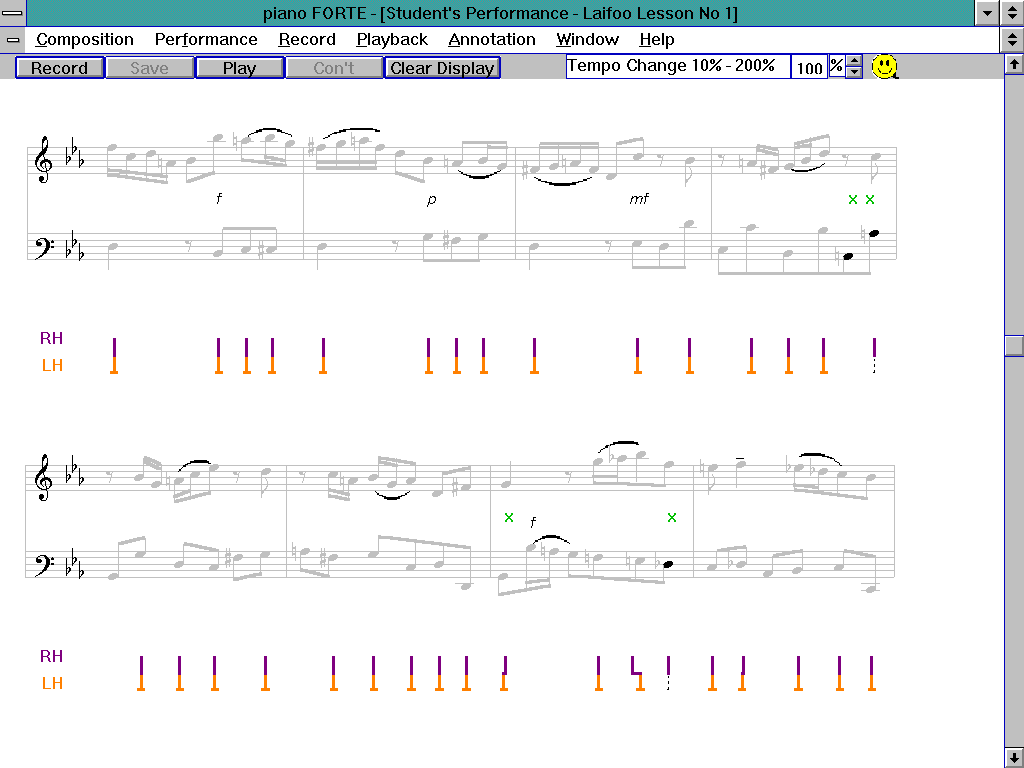
Task: Click the tempo percentage field showing 100
Action: pyautogui.click(x=809, y=67)
